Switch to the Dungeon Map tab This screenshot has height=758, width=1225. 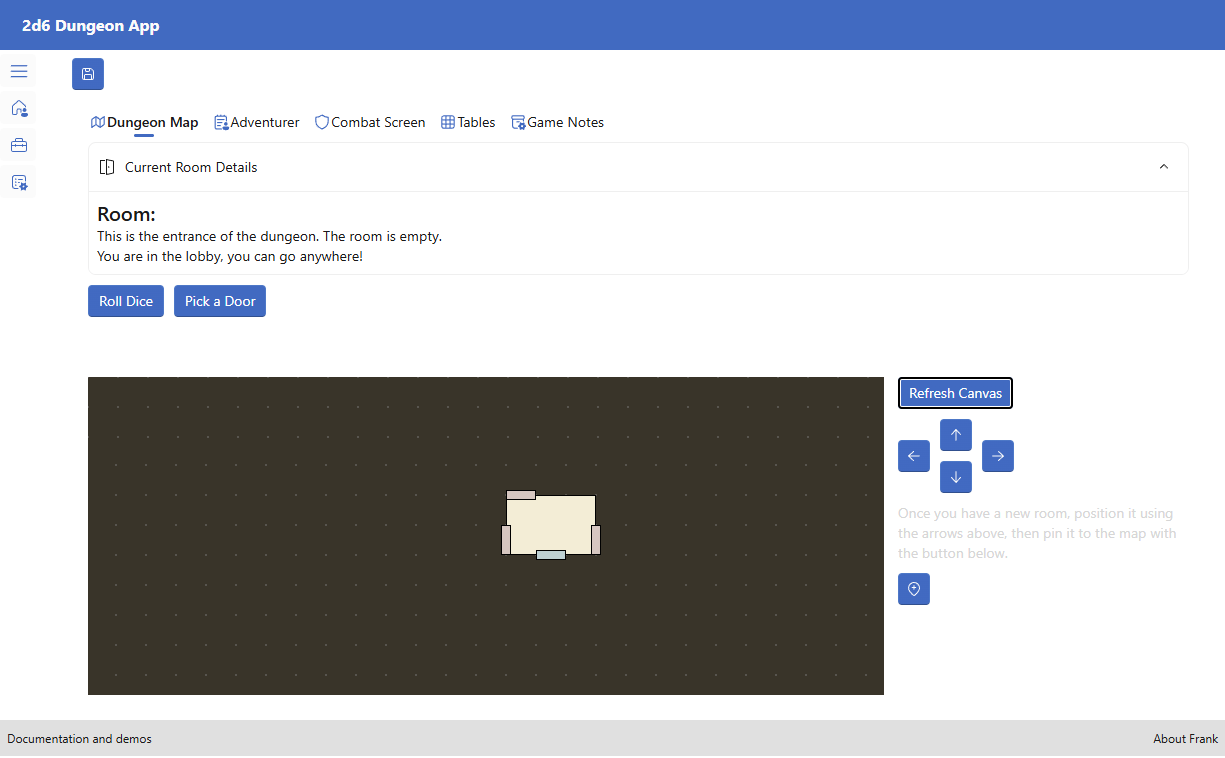pyautogui.click(x=144, y=122)
